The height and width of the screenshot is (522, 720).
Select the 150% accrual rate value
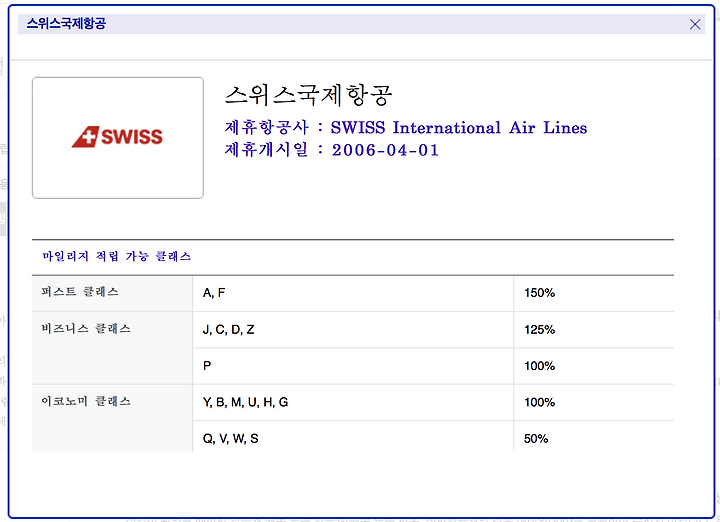click(540, 293)
